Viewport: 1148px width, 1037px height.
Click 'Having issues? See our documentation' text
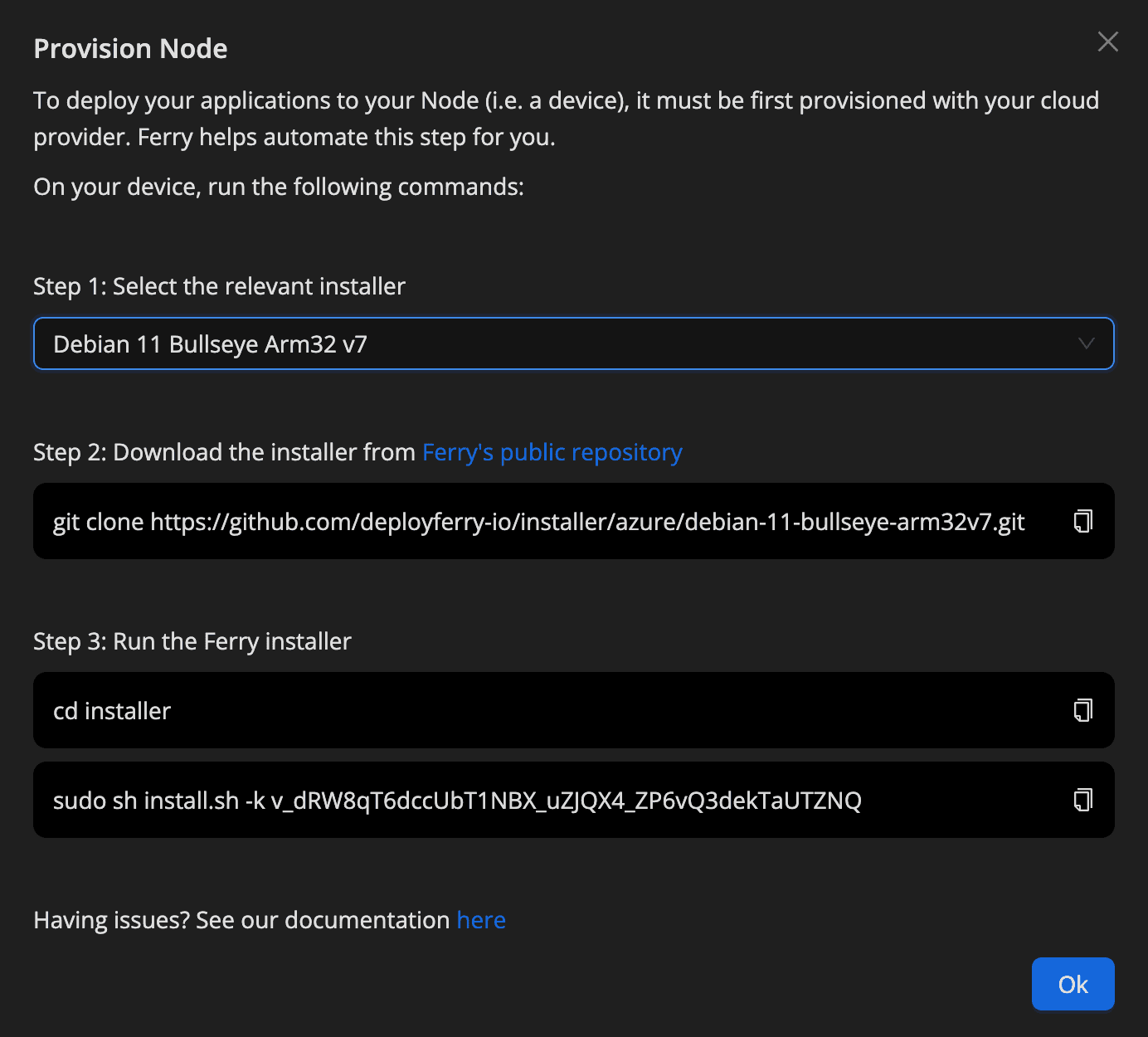pos(241,920)
